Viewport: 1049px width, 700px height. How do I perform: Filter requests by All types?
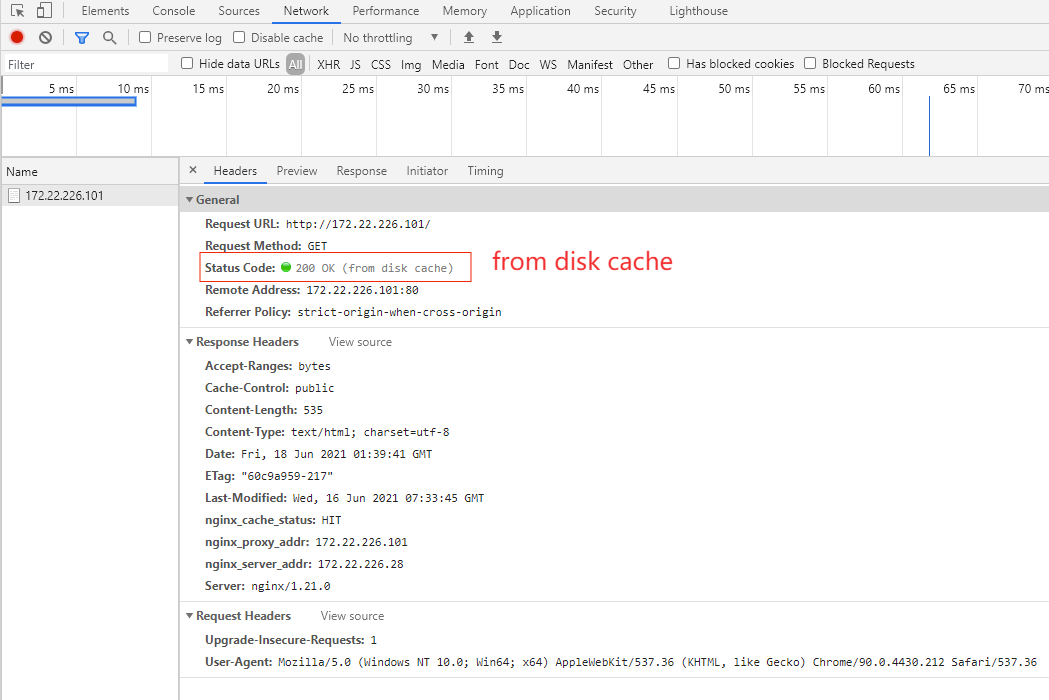coord(295,64)
